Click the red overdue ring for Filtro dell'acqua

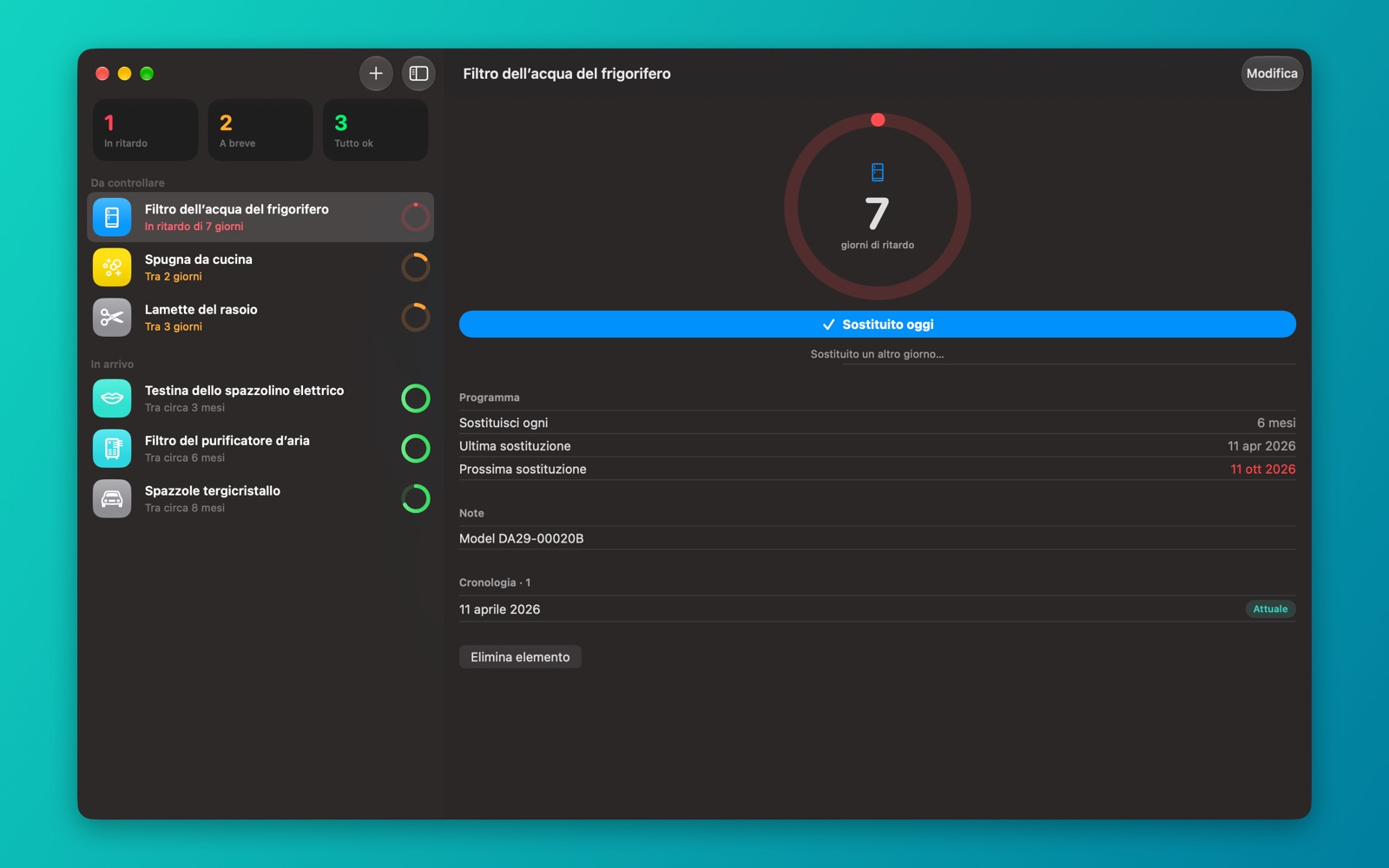[416, 217]
